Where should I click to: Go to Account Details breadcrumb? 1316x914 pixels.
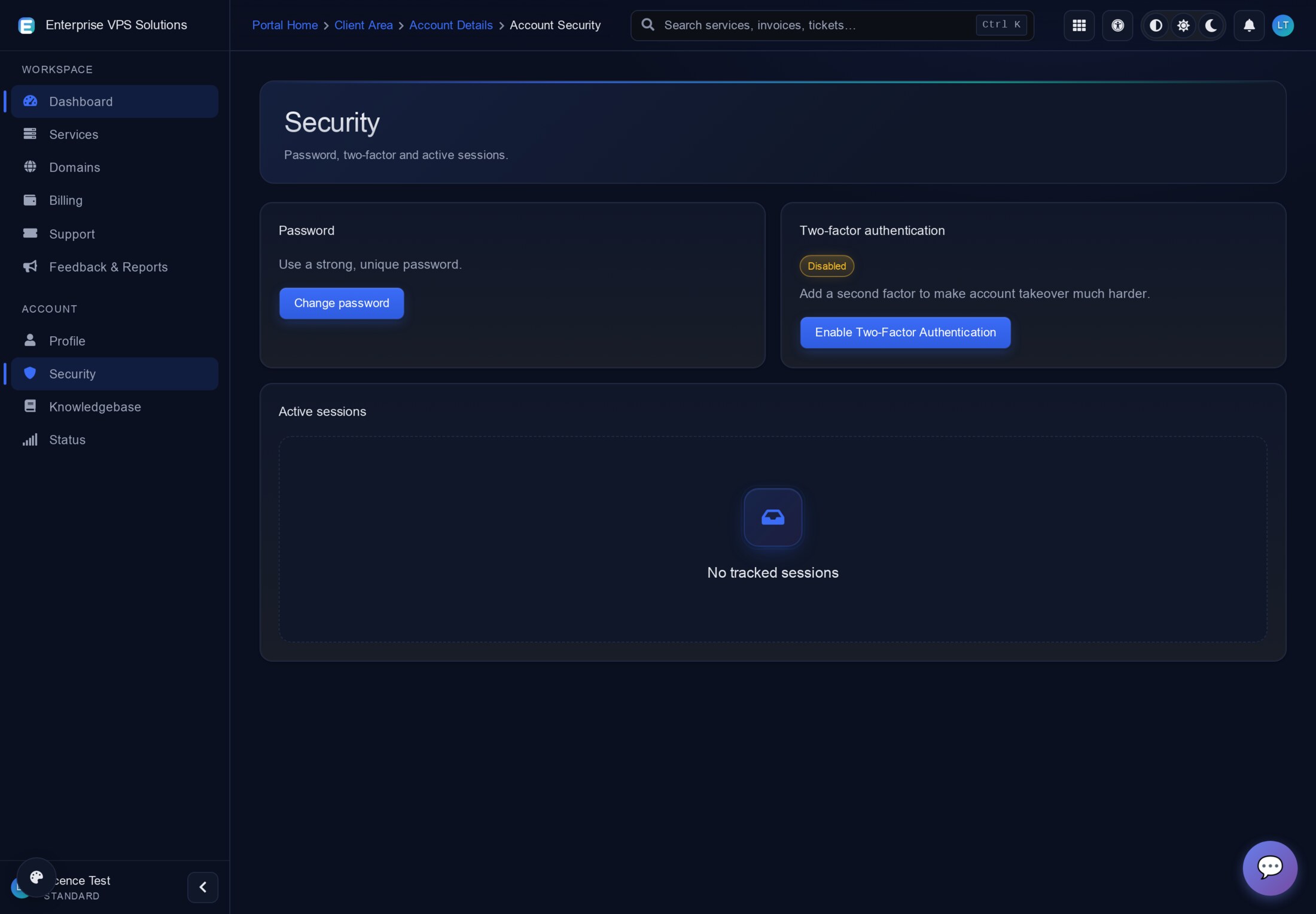(x=450, y=25)
